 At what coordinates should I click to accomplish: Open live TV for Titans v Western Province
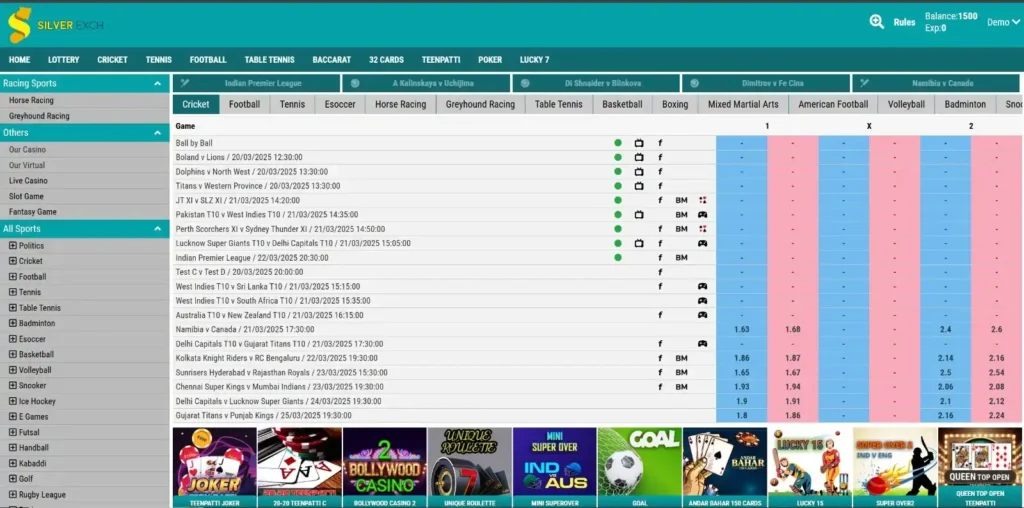639,186
